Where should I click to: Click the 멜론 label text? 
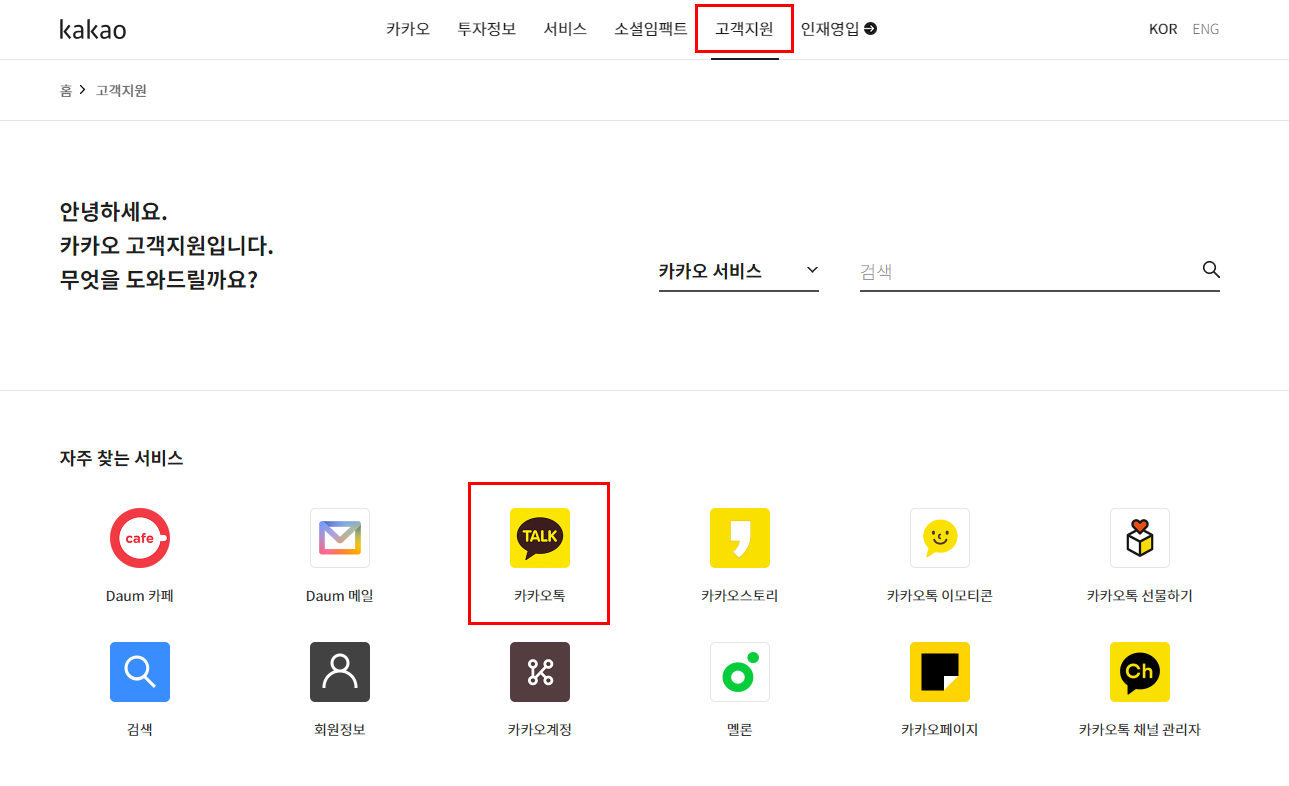740,730
